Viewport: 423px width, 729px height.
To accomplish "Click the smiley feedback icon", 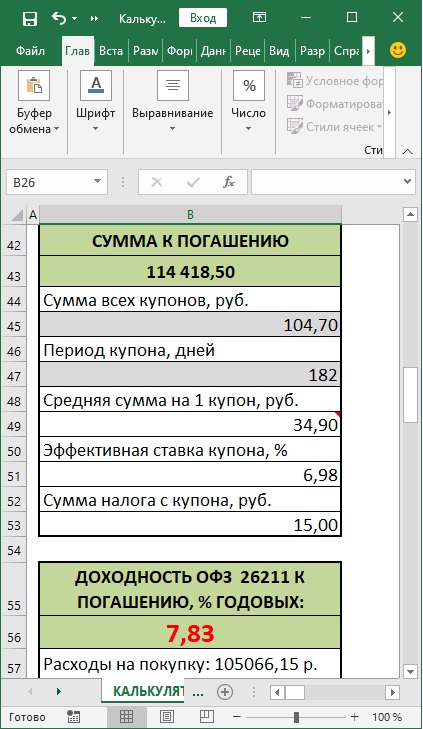I will 398,50.
